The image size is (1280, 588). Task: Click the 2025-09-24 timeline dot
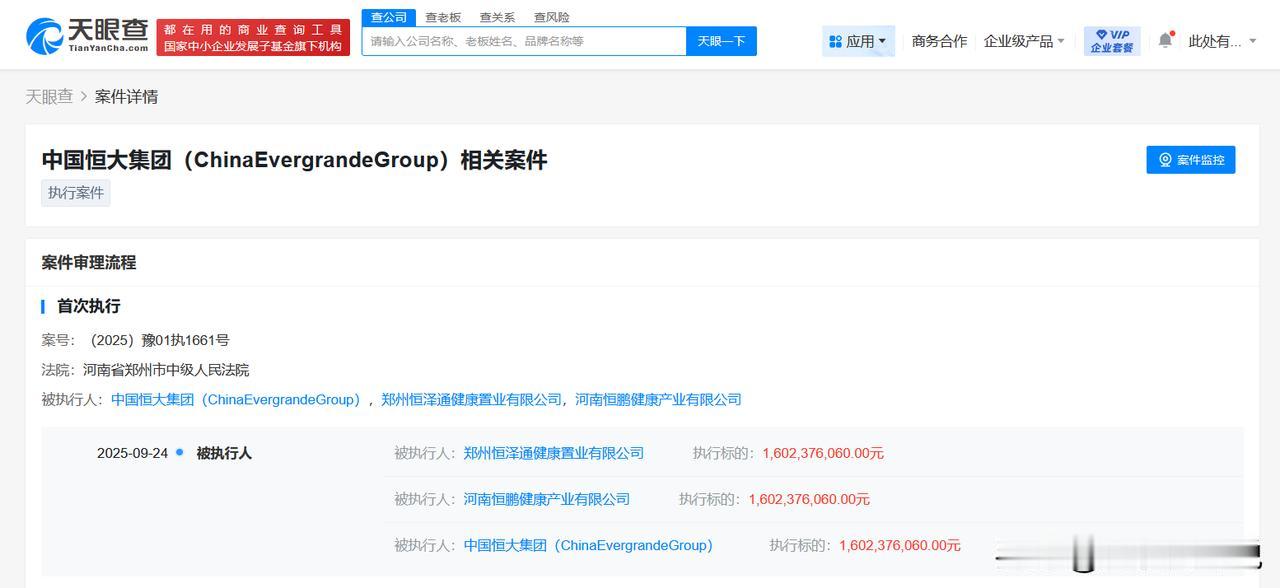180,452
